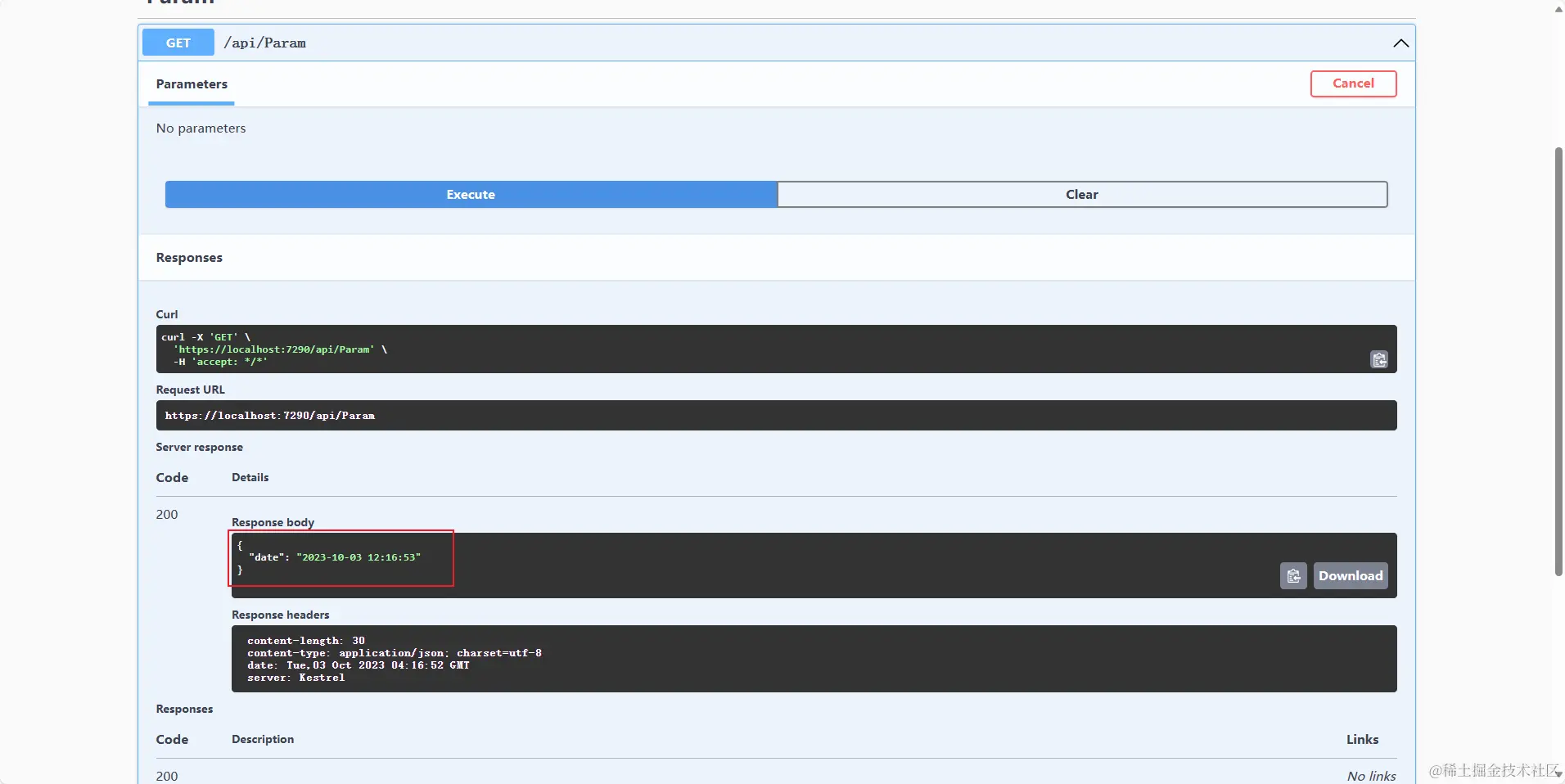Screen dimensions: 1565x784
Task: Click the Response headers label
Action: click(281, 615)
